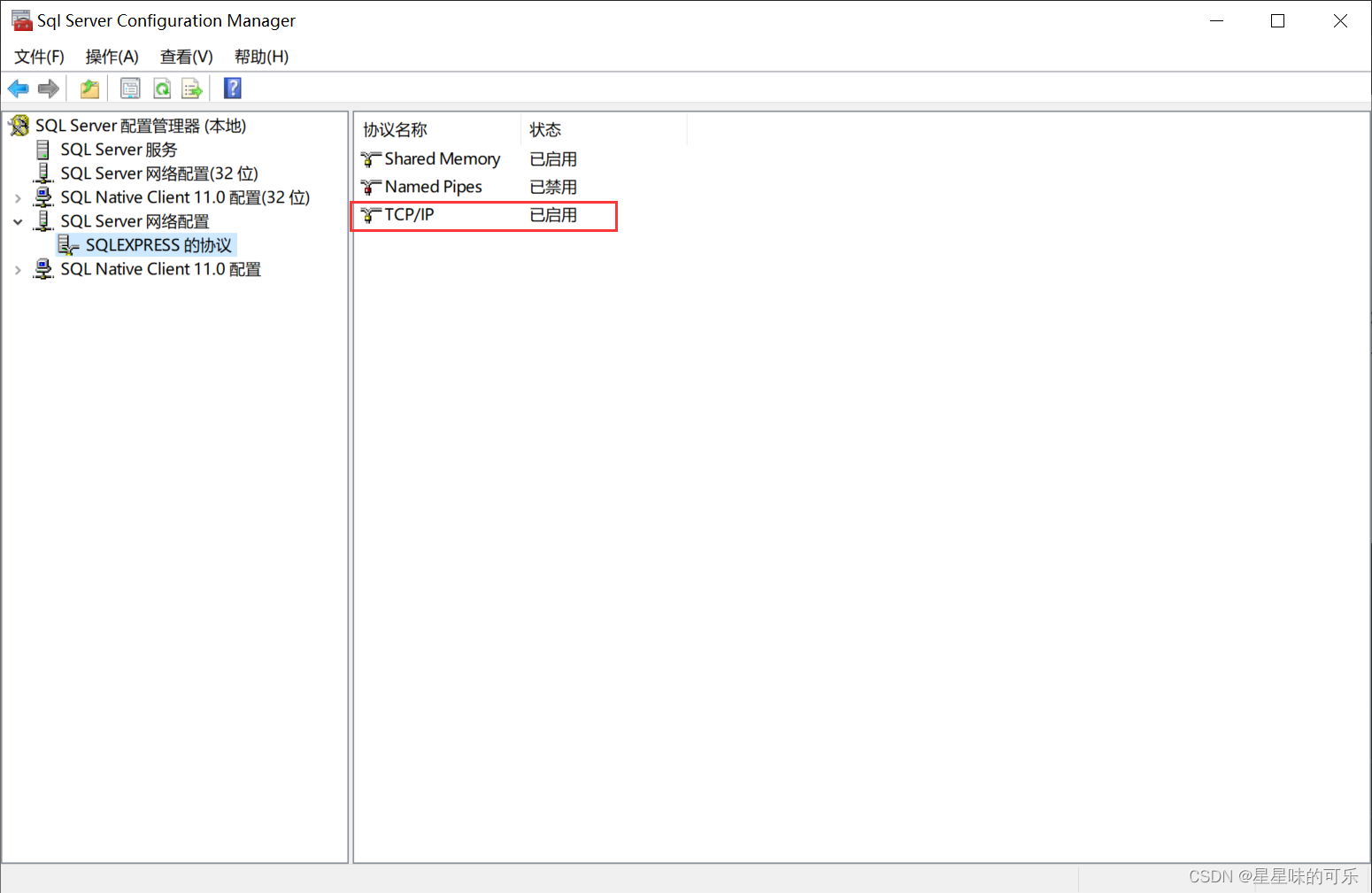Click the Forward arrow toolbar icon
1372x893 pixels.
(49, 89)
